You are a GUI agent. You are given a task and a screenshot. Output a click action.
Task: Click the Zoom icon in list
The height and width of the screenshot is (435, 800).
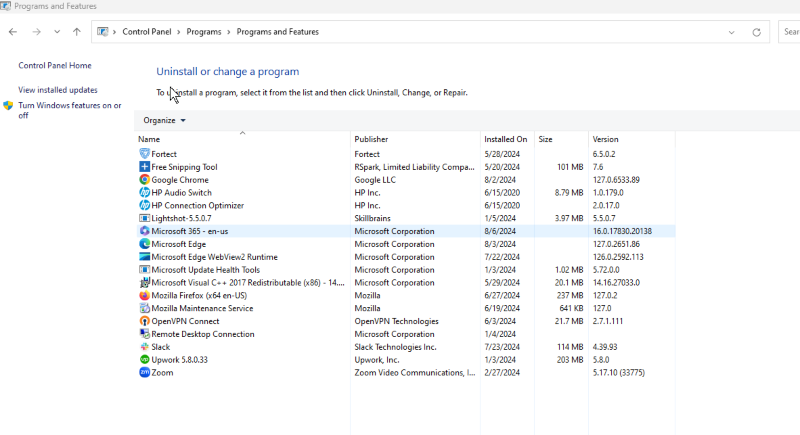pos(144,372)
